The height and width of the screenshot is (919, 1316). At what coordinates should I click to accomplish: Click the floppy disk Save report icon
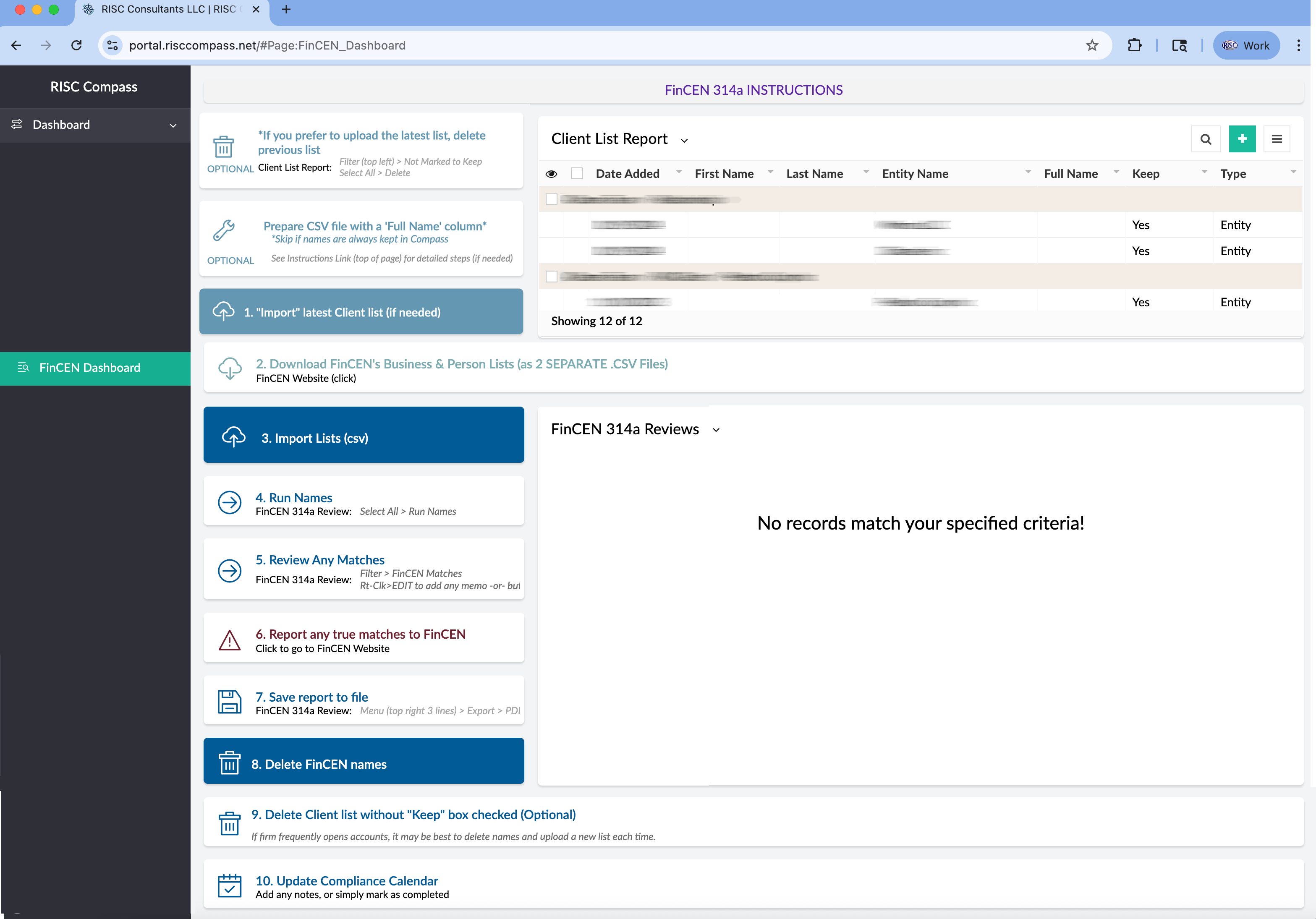tap(229, 702)
